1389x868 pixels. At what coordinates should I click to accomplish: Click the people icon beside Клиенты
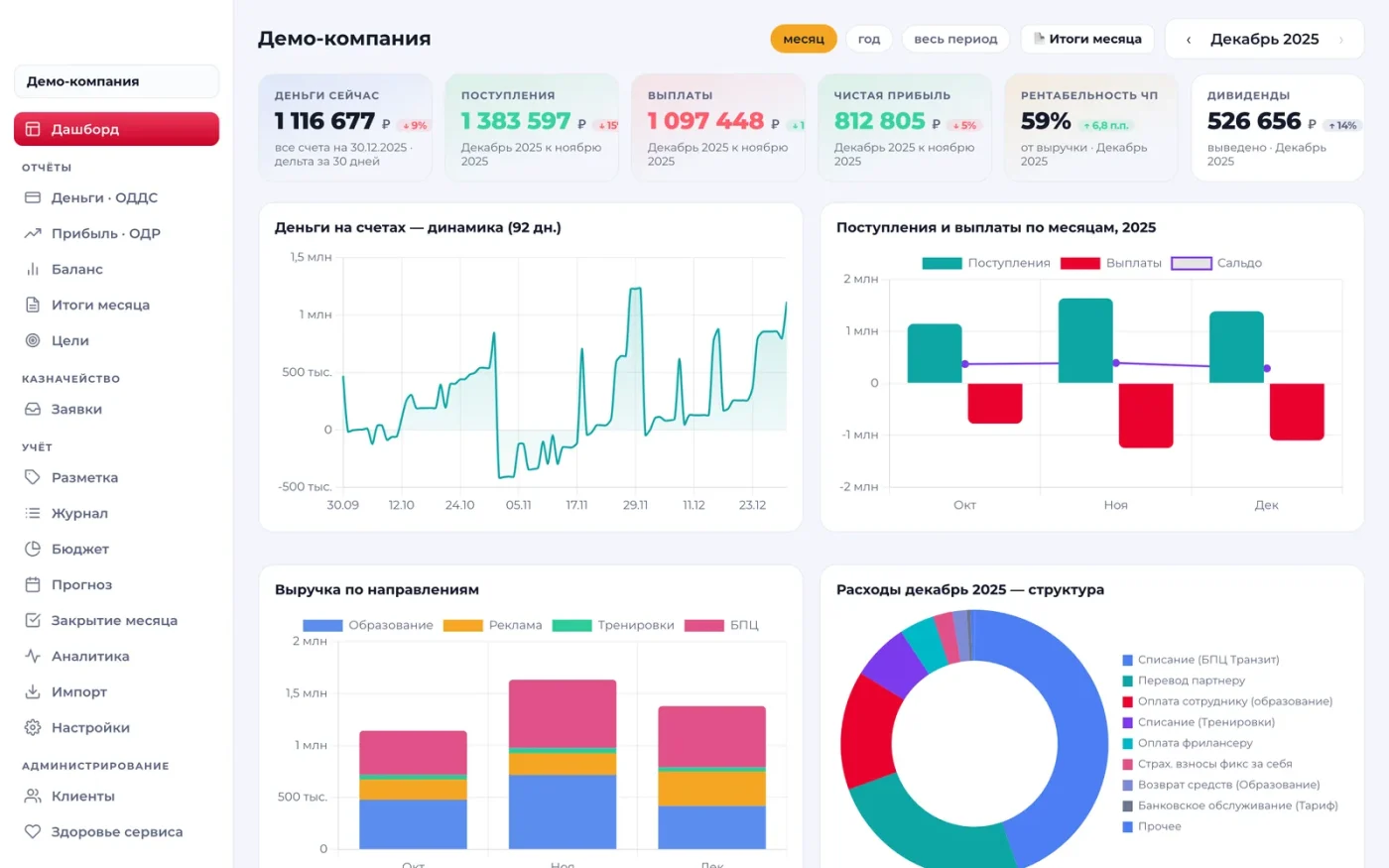[33, 796]
